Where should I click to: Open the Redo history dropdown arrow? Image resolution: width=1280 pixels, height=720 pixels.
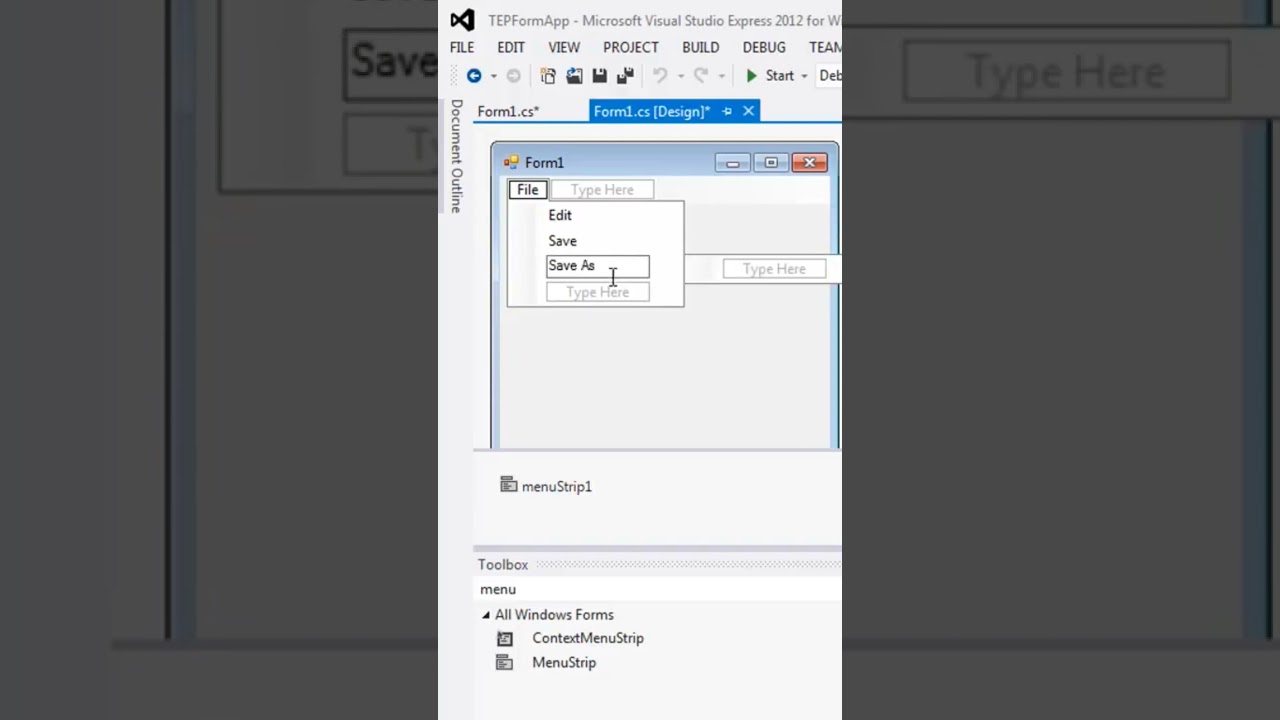pyautogui.click(x=721, y=76)
